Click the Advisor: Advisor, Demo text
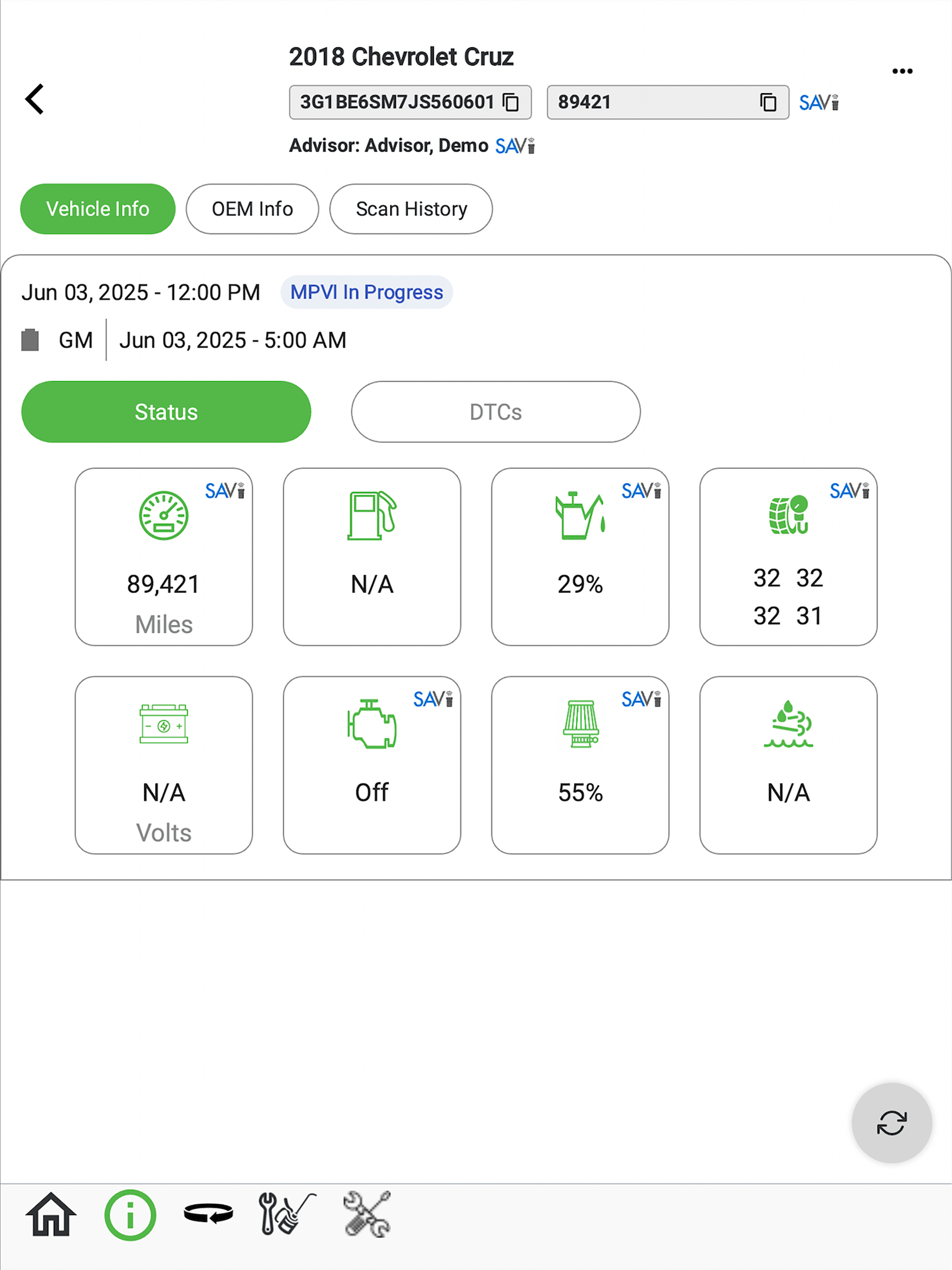Screen dimensions: 952x1270 (x=388, y=146)
